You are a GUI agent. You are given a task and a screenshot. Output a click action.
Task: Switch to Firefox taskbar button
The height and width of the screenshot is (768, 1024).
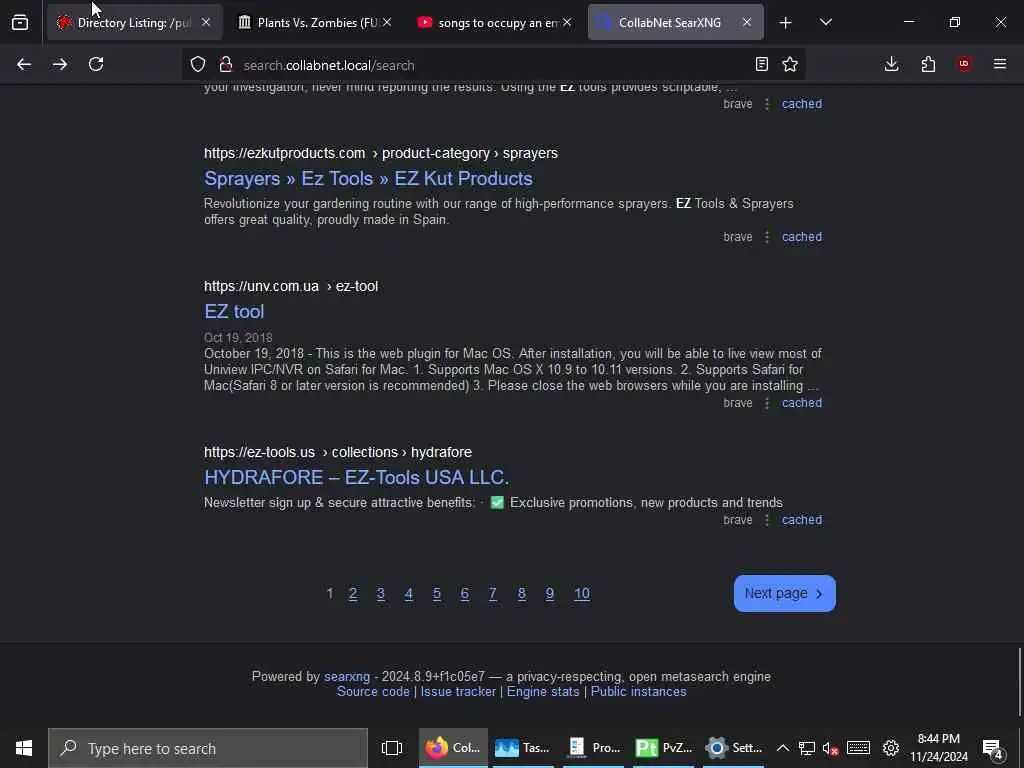click(x=453, y=748)
